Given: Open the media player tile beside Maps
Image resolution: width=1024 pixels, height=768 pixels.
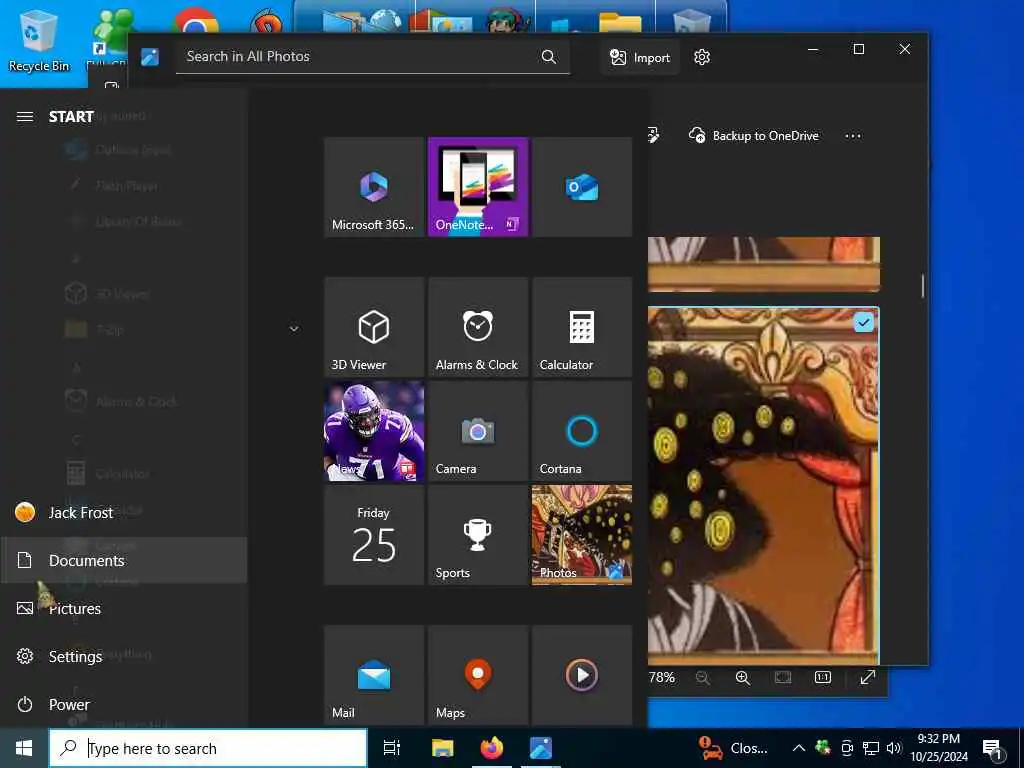Looking at the screenshot, I should point(582,675).
